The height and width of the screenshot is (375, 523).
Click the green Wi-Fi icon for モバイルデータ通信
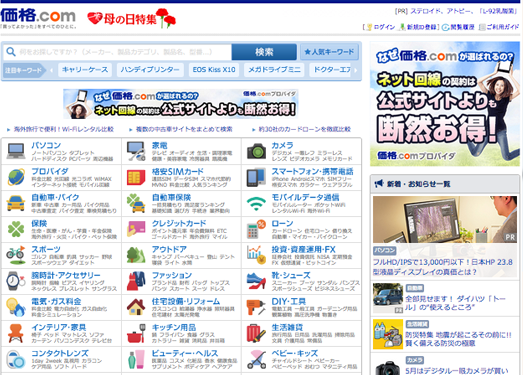(x=256, y=203)
